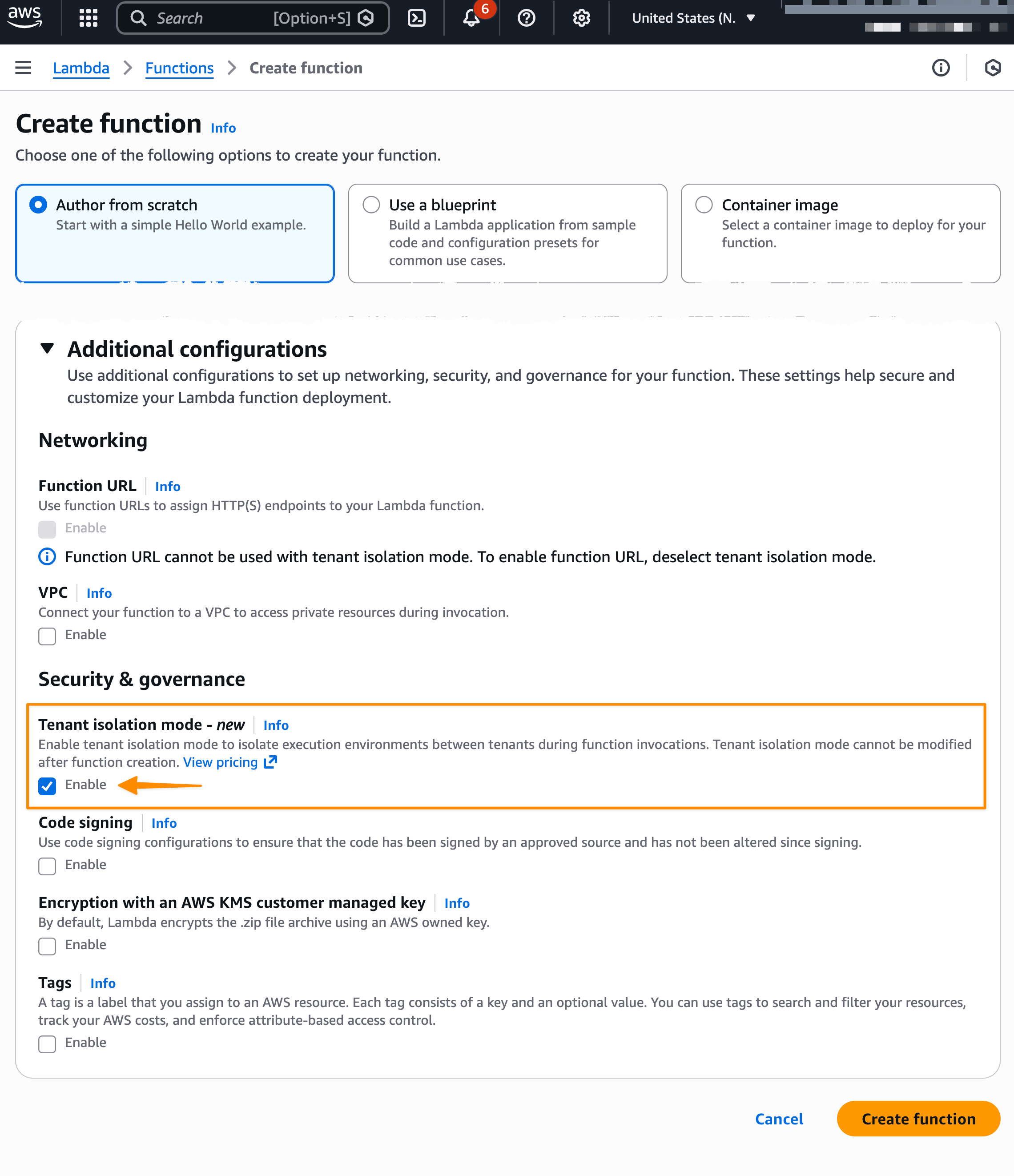This screenshot has height=1176, width=1014.
Task: Click inside the top search field
Action: [227, 18]
